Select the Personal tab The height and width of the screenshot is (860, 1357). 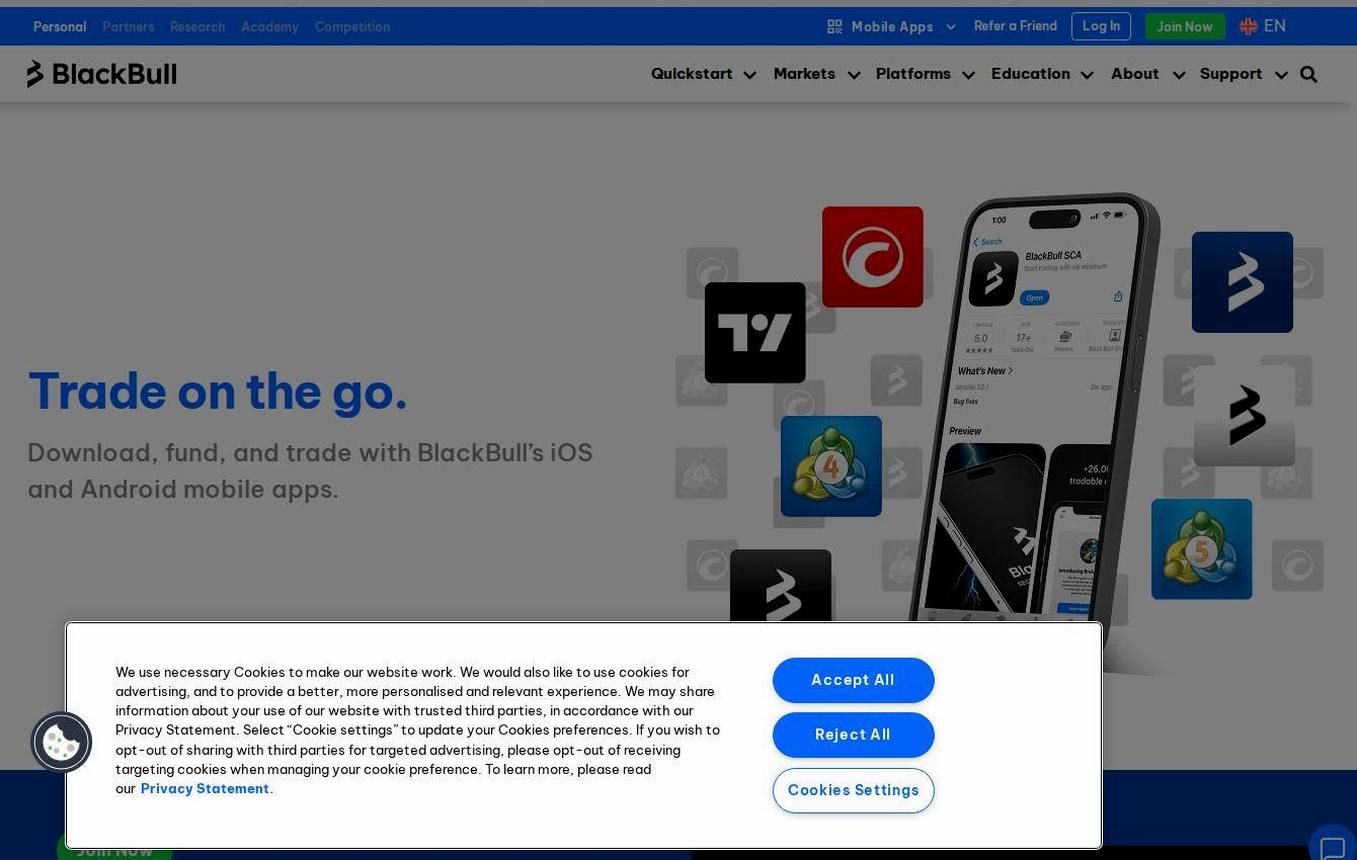pos(60,27)
